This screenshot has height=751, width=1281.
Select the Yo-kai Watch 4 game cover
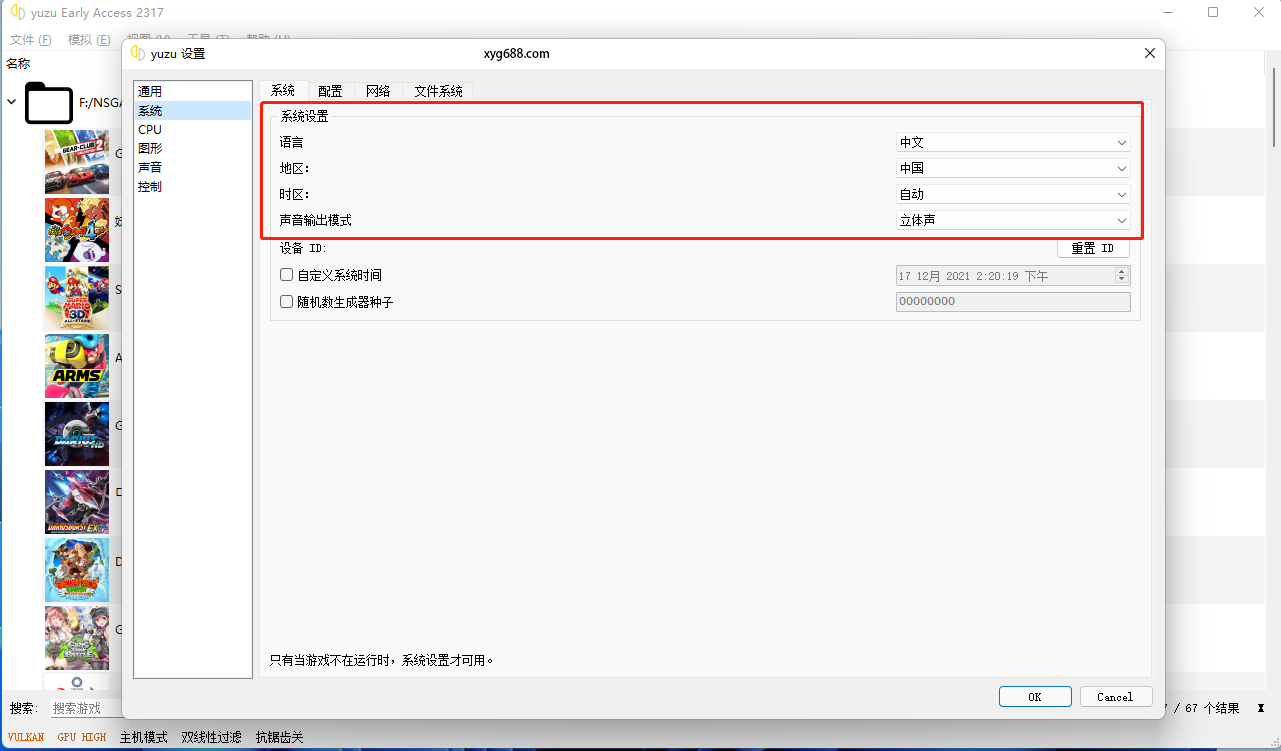(77, 230)
